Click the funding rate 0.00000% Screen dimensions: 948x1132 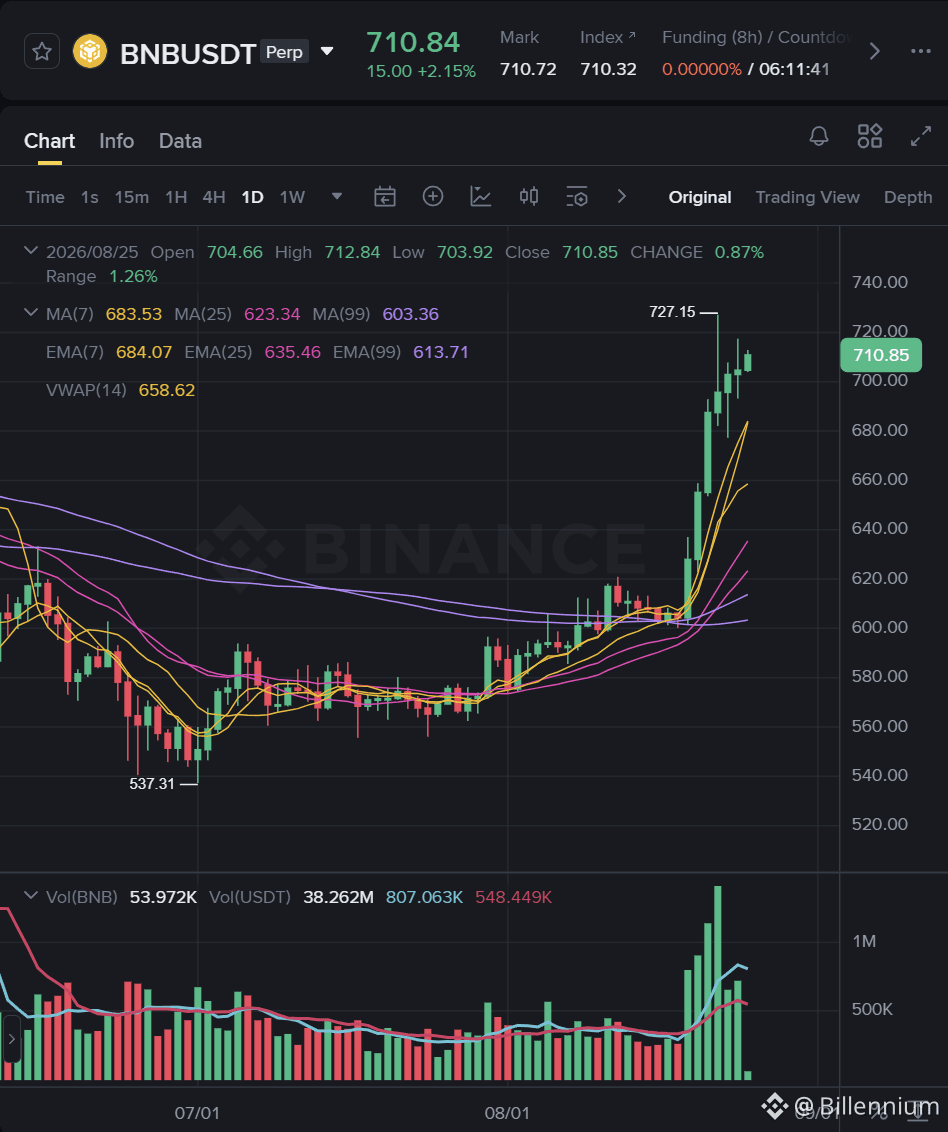tap(702, 69)
